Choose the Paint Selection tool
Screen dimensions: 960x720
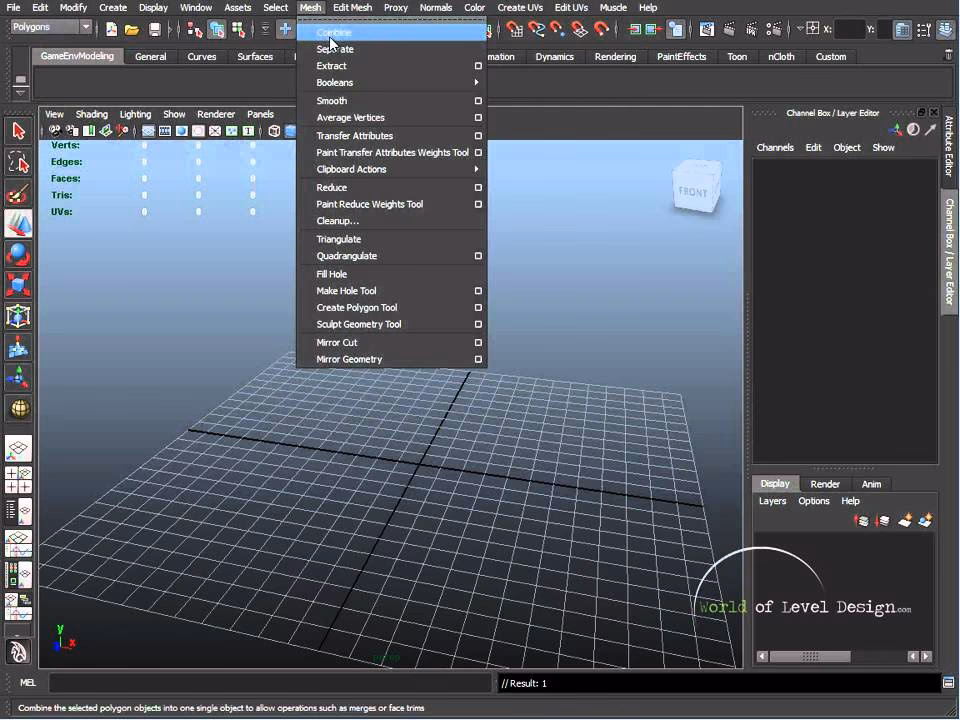(x=18, y=193)
